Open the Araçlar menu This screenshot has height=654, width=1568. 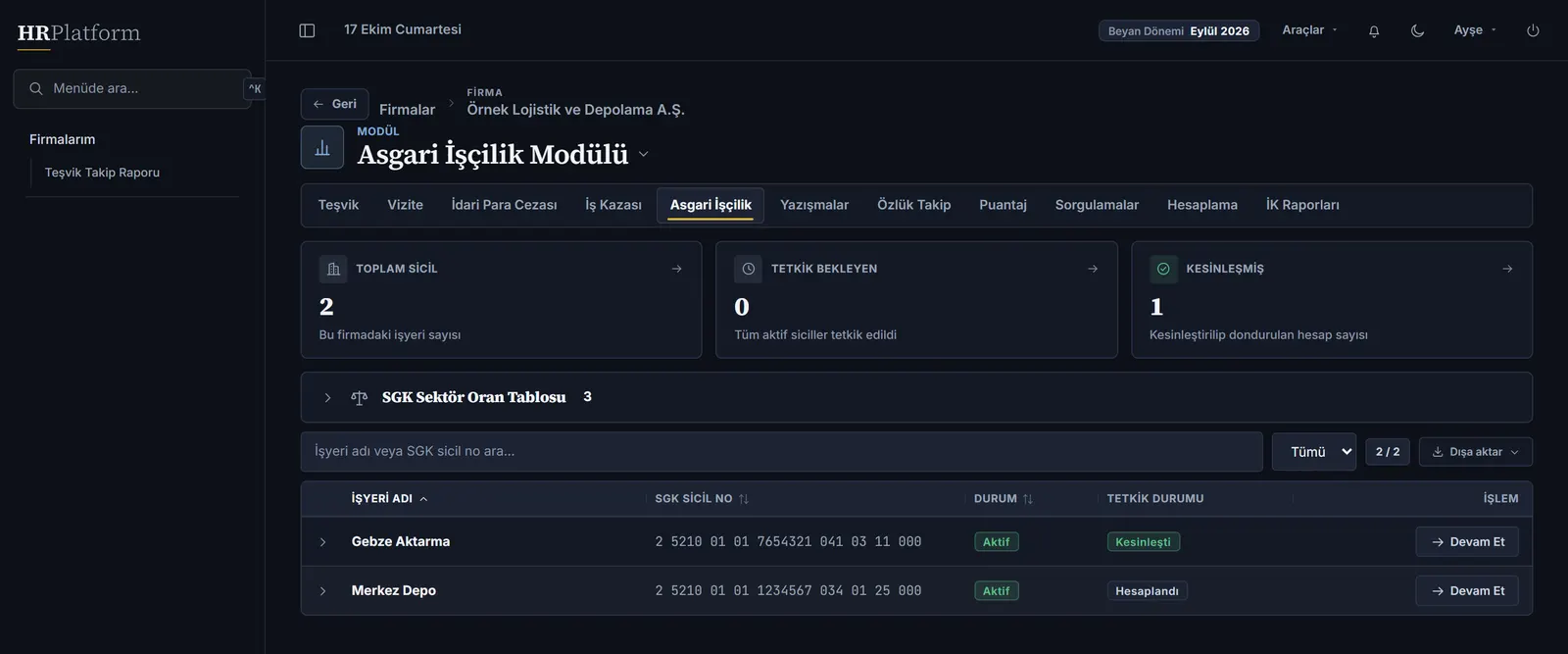click(1309, 30)
